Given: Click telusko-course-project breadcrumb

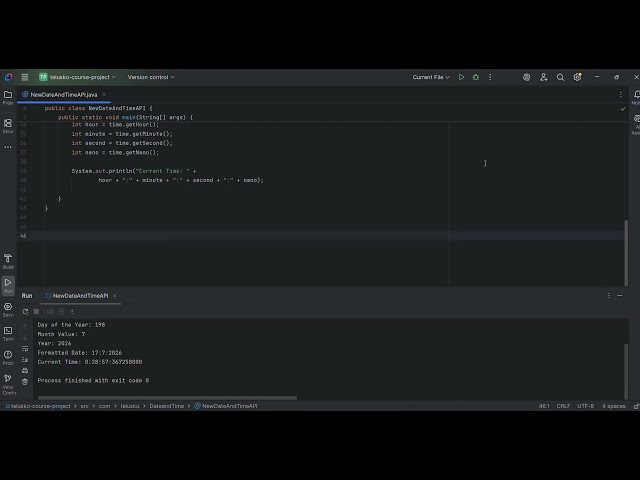Looking at the screenshot, I should click(38, 406).
